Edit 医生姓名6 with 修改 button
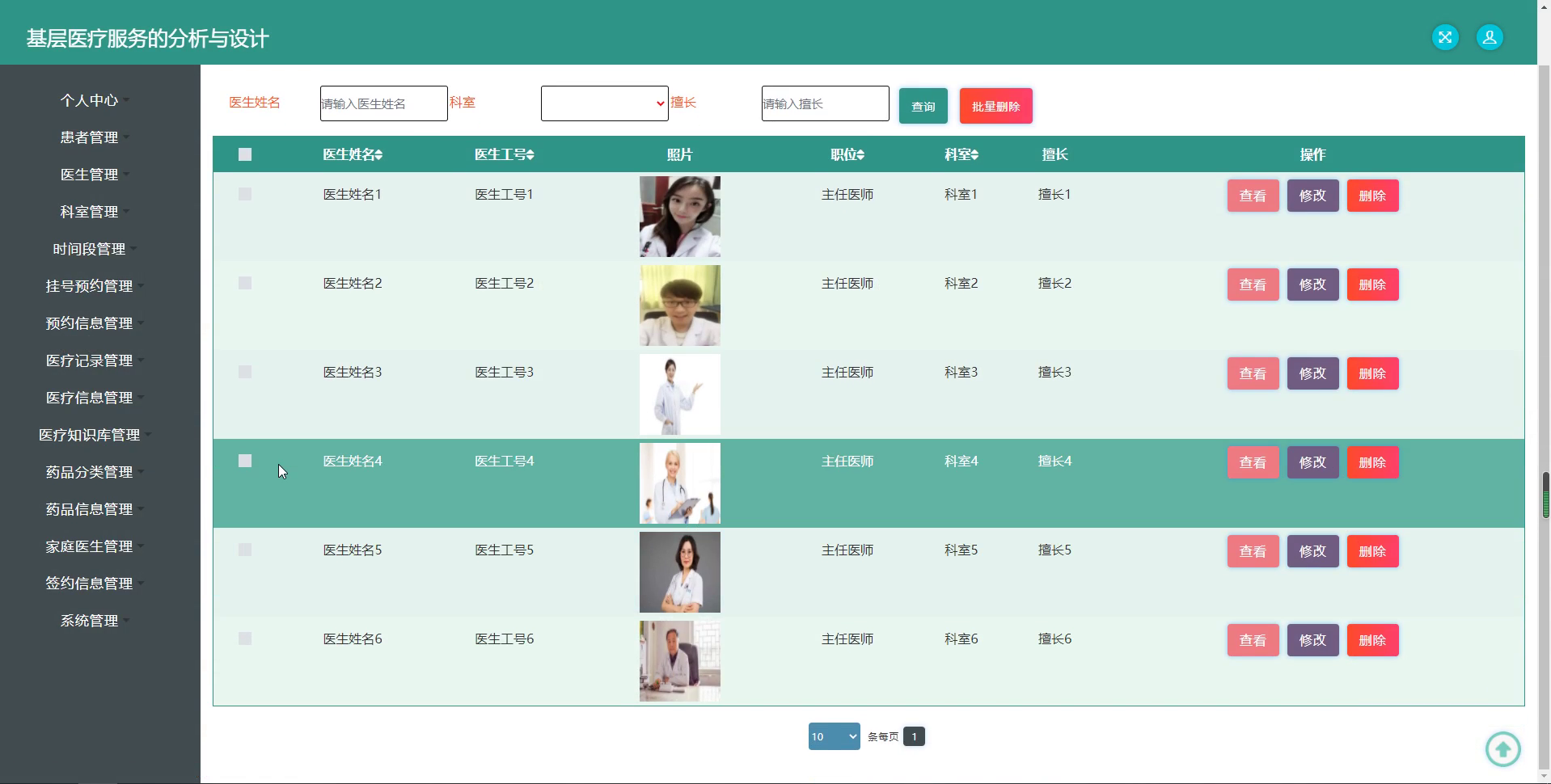1551x784 pixels. click(x=1313, y=640)
